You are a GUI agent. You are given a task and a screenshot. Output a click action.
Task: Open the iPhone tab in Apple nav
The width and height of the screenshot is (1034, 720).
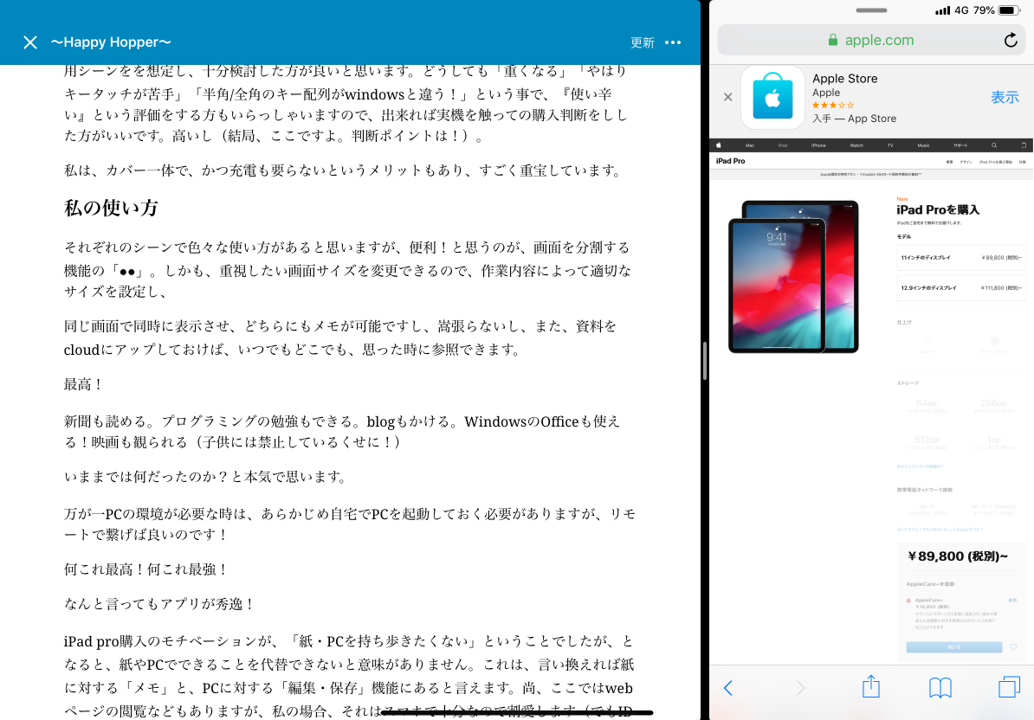818,145
